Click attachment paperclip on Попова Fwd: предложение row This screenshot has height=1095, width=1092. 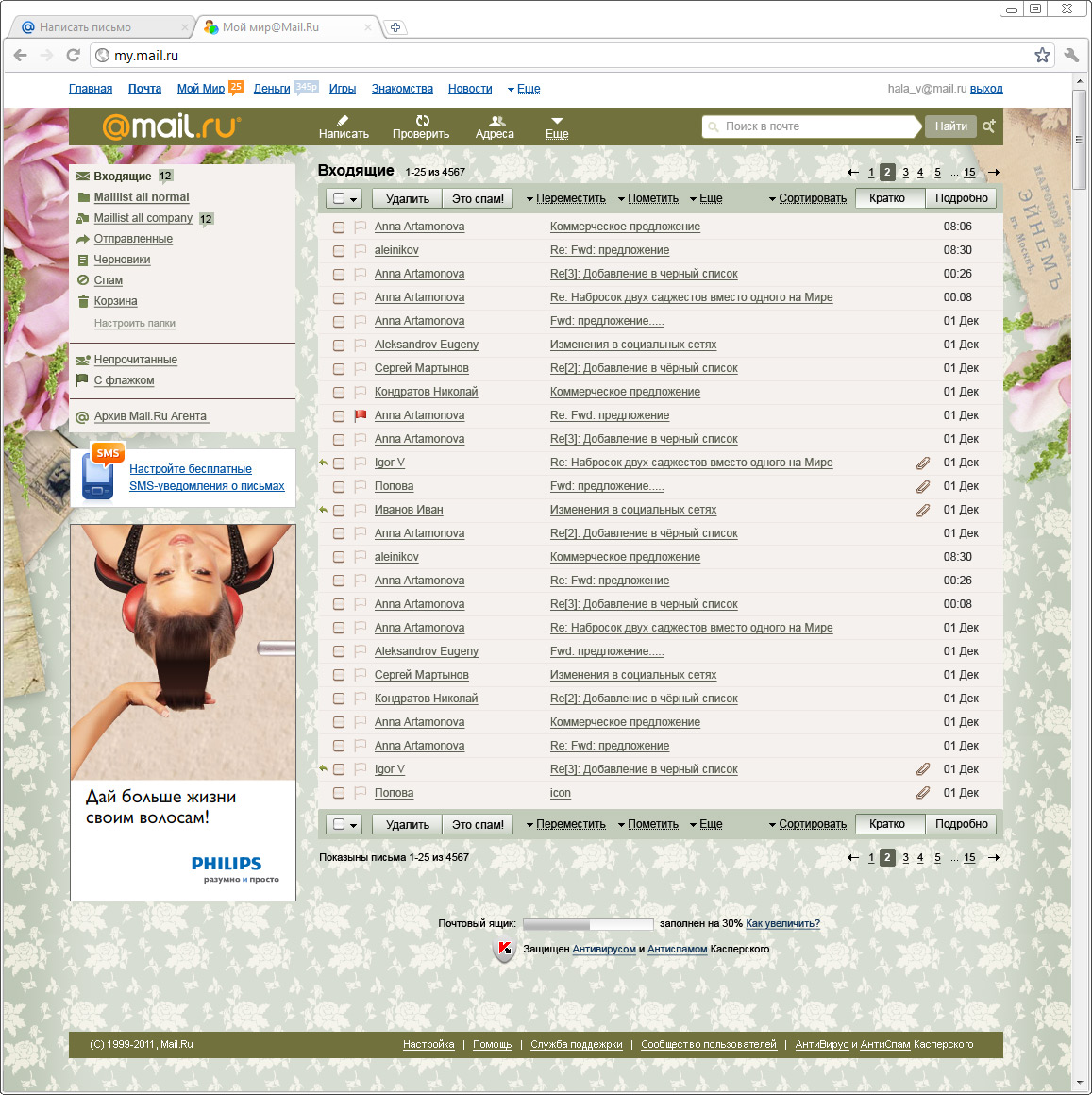pos(923,486)
